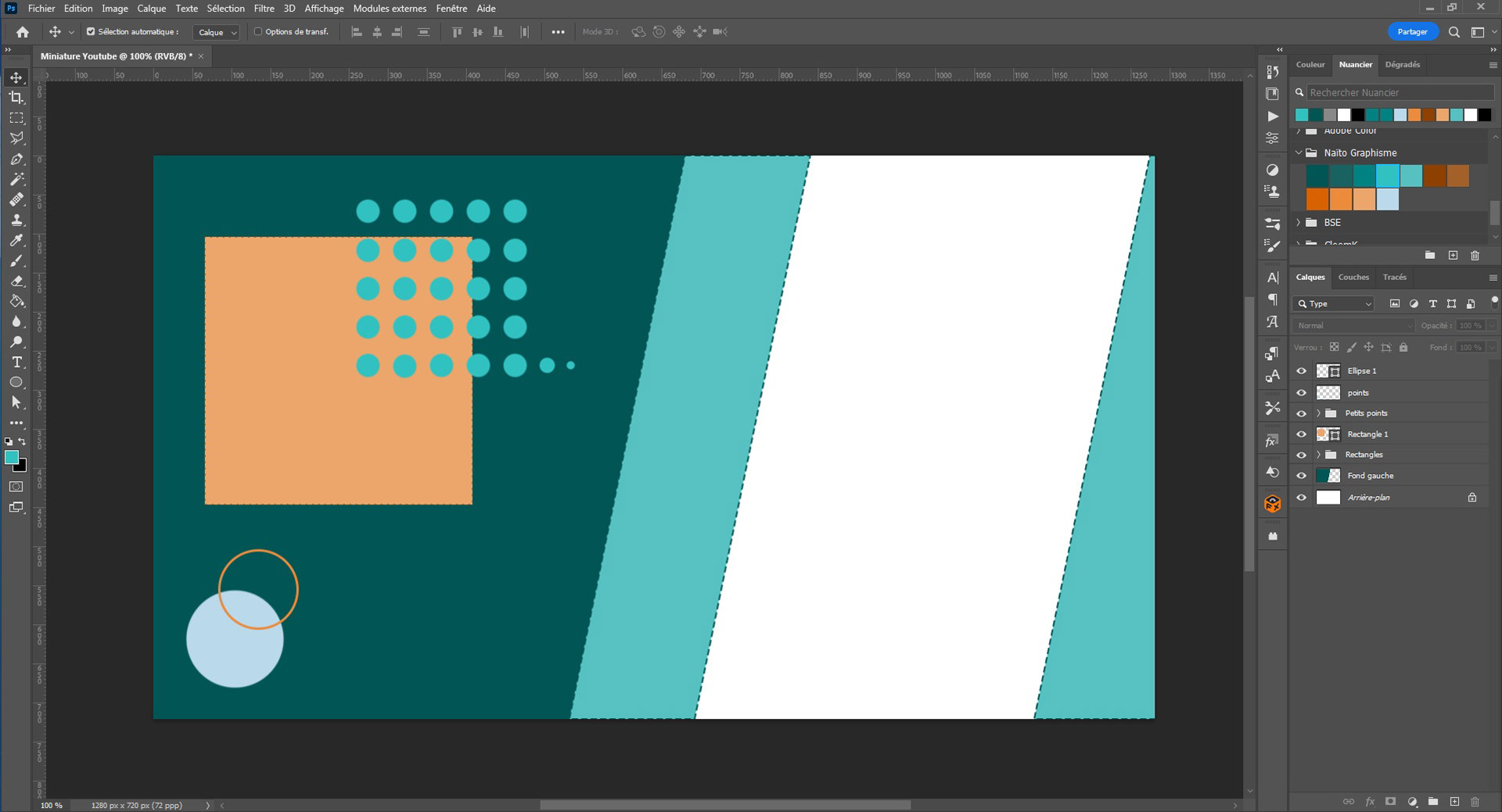Select the Path Selection tool
The width and height of the screenshot is (1502, 812).
pos(16,403)
